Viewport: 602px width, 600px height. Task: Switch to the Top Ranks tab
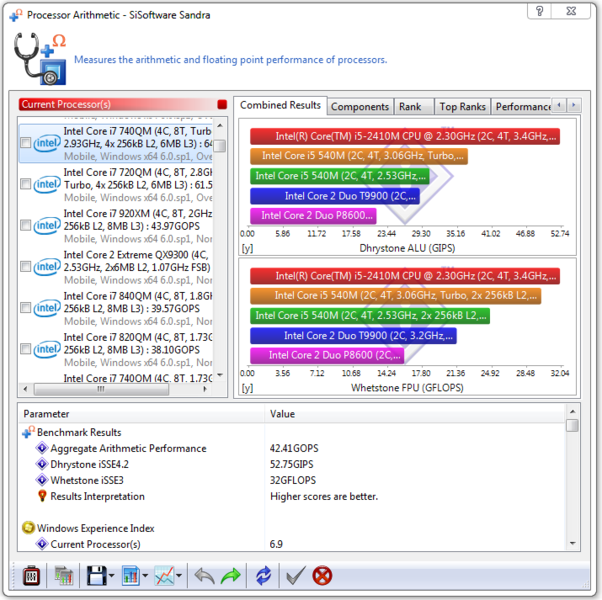click(x=462, y=107)
